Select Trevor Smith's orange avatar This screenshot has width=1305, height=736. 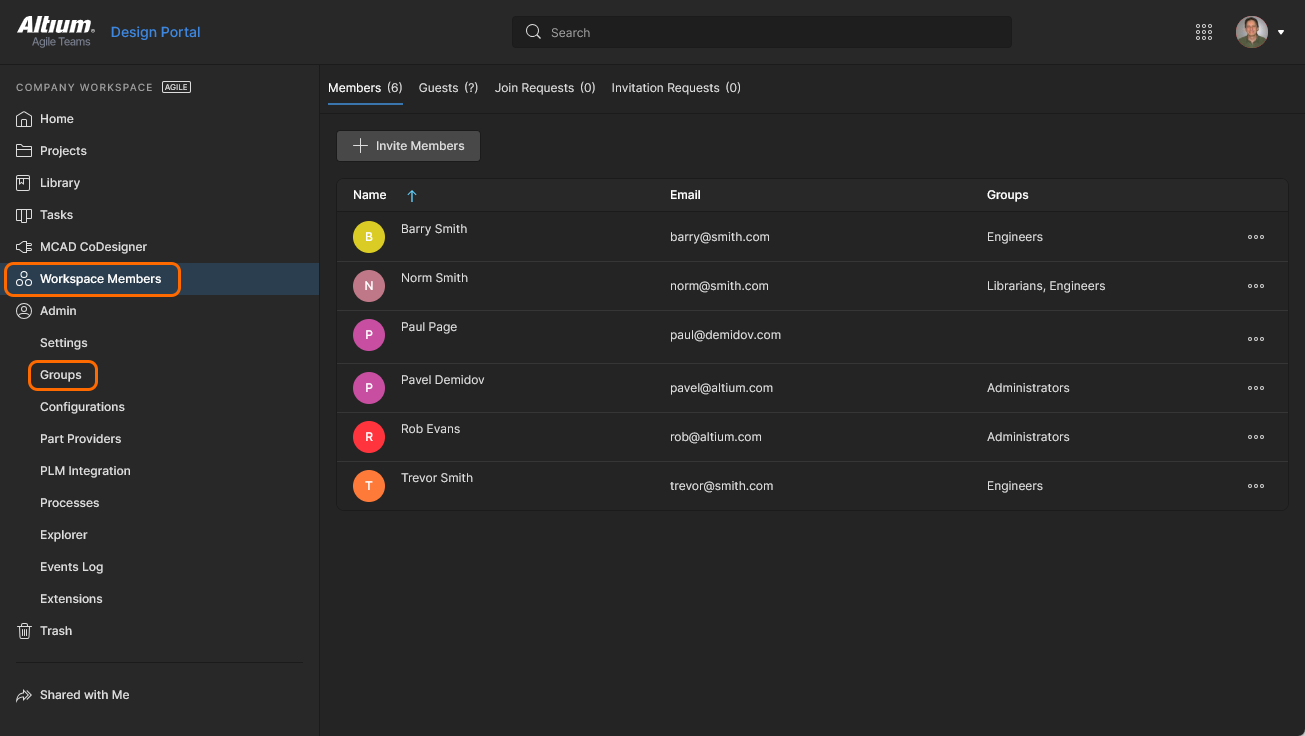369,486
